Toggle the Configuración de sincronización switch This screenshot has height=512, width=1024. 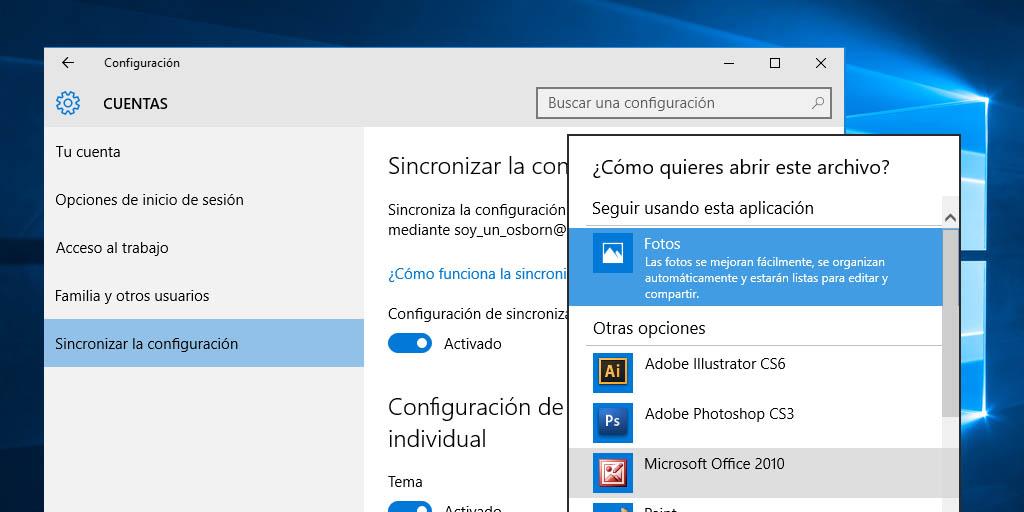(x=409, y=343)
